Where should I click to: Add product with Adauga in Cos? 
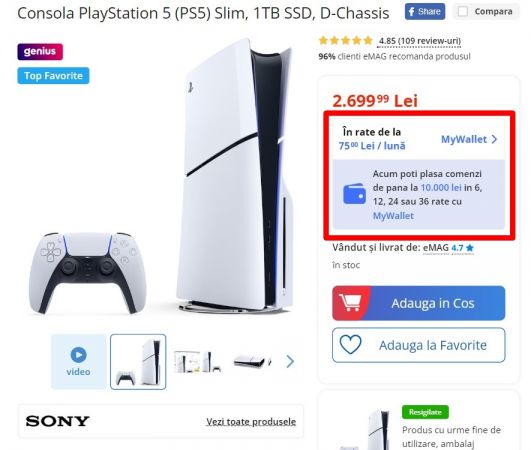(419, 303)
